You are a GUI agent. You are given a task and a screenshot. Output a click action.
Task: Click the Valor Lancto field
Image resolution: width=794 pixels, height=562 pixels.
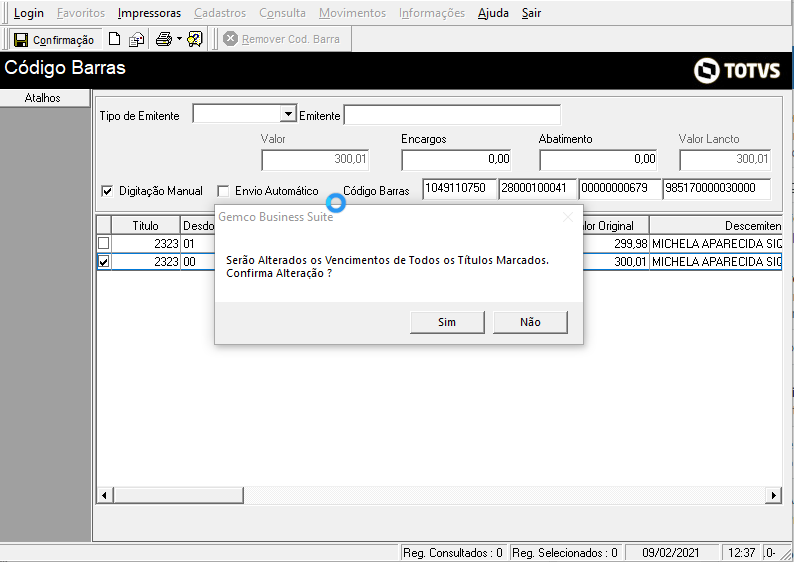click(725, 159)
